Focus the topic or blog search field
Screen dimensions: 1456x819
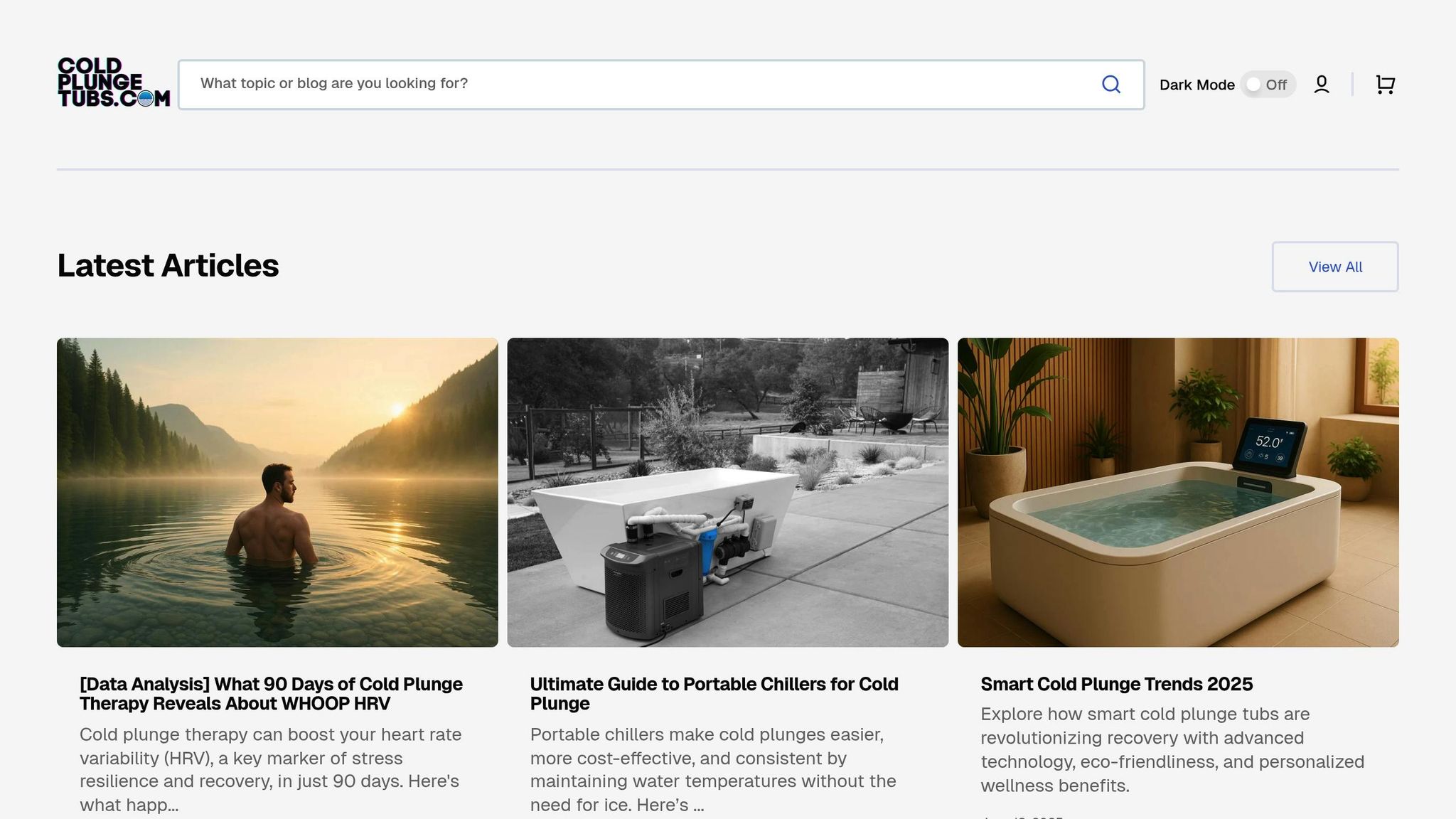640,84
